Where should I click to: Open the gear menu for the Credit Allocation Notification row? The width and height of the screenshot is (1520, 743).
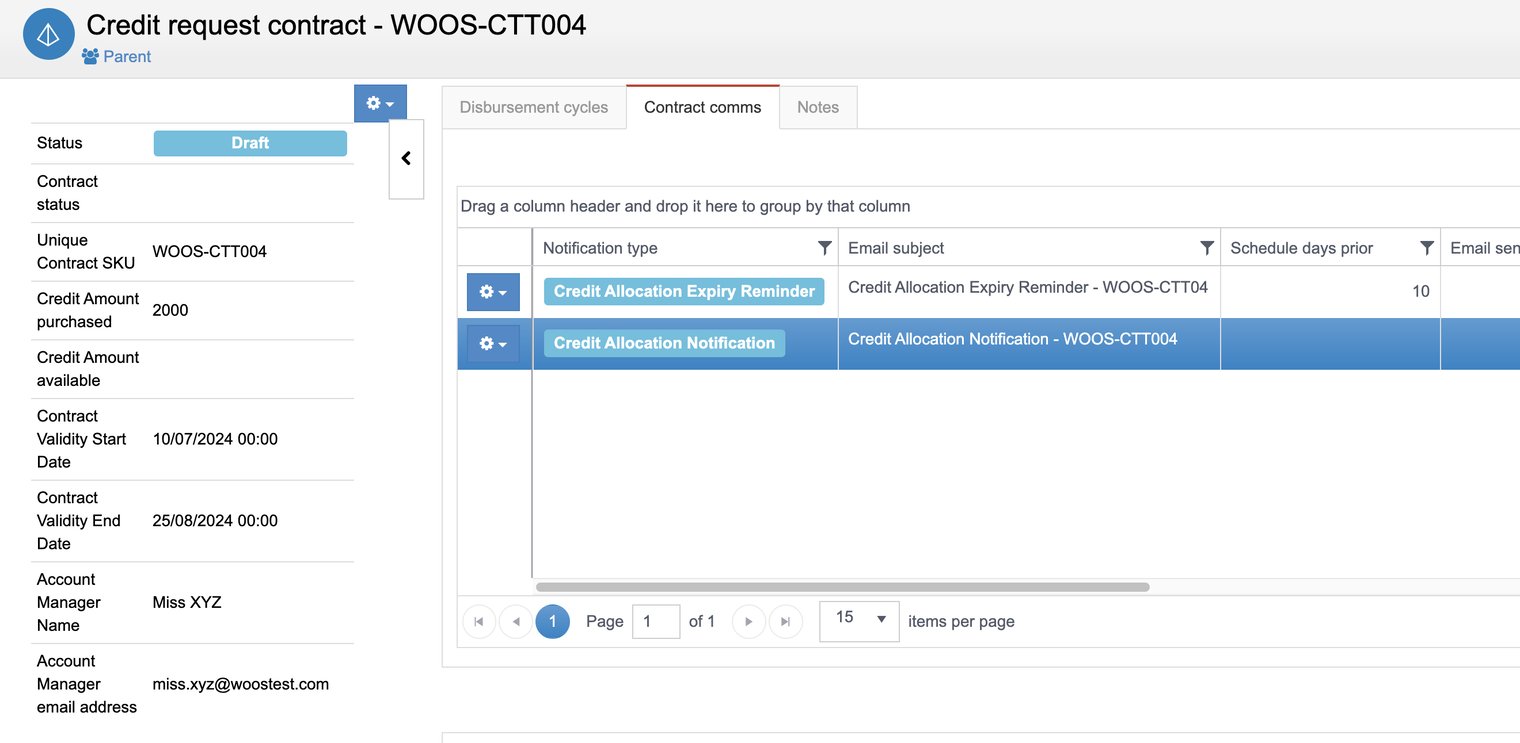493,344
